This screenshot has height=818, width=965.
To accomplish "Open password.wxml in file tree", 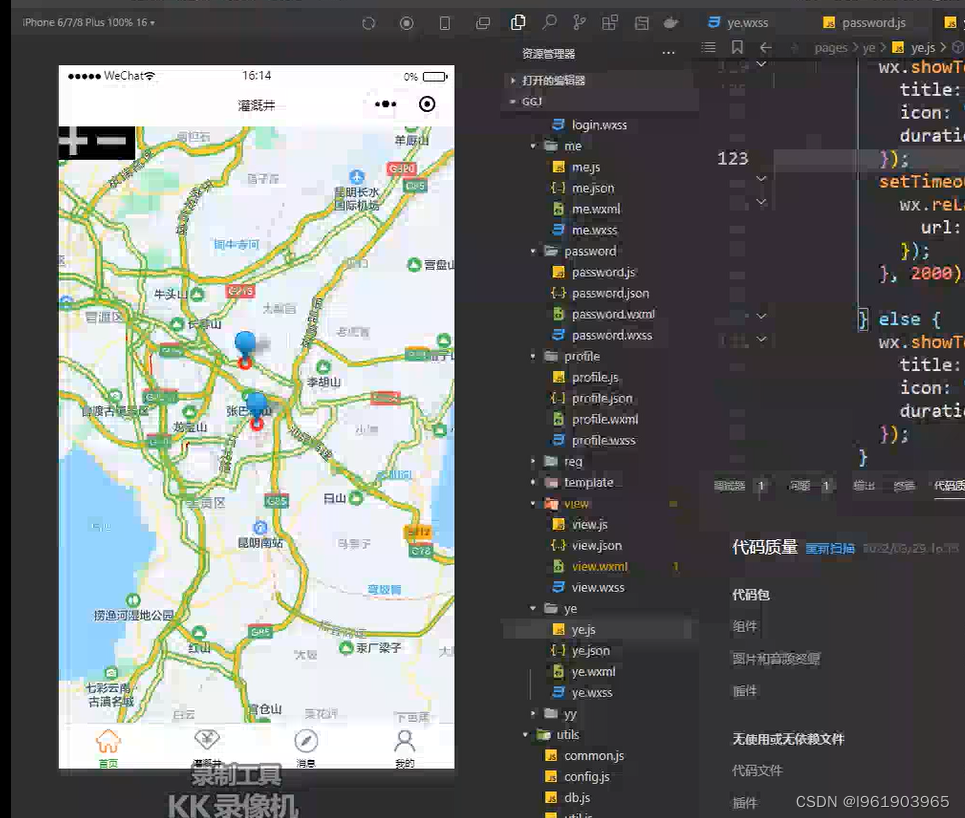I will tap(613, 315).
